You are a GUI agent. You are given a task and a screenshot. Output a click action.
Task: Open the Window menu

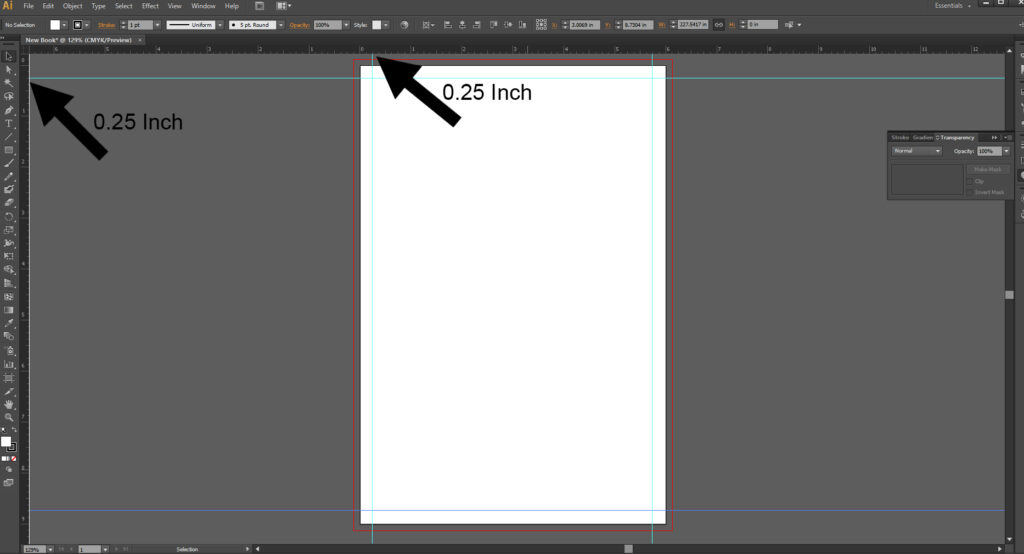203,6
